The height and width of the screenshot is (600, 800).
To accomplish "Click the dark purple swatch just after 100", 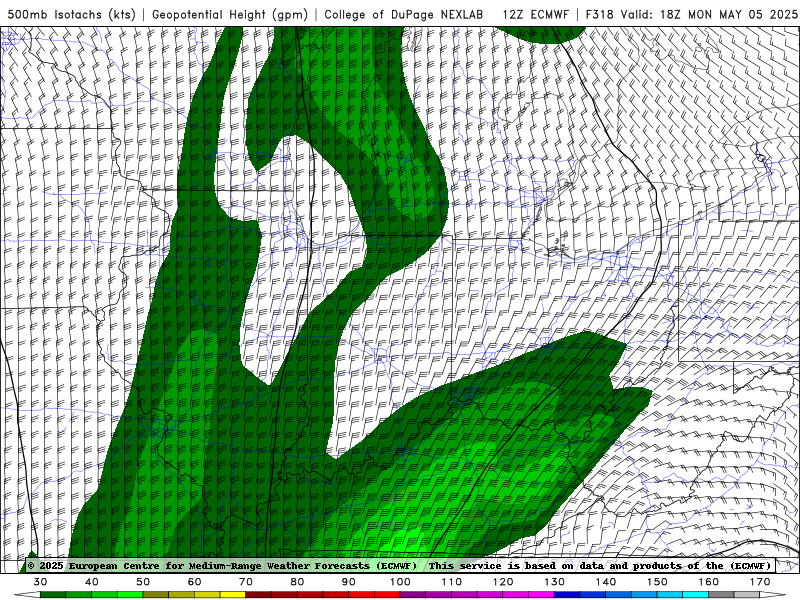I will pos(413,595).
